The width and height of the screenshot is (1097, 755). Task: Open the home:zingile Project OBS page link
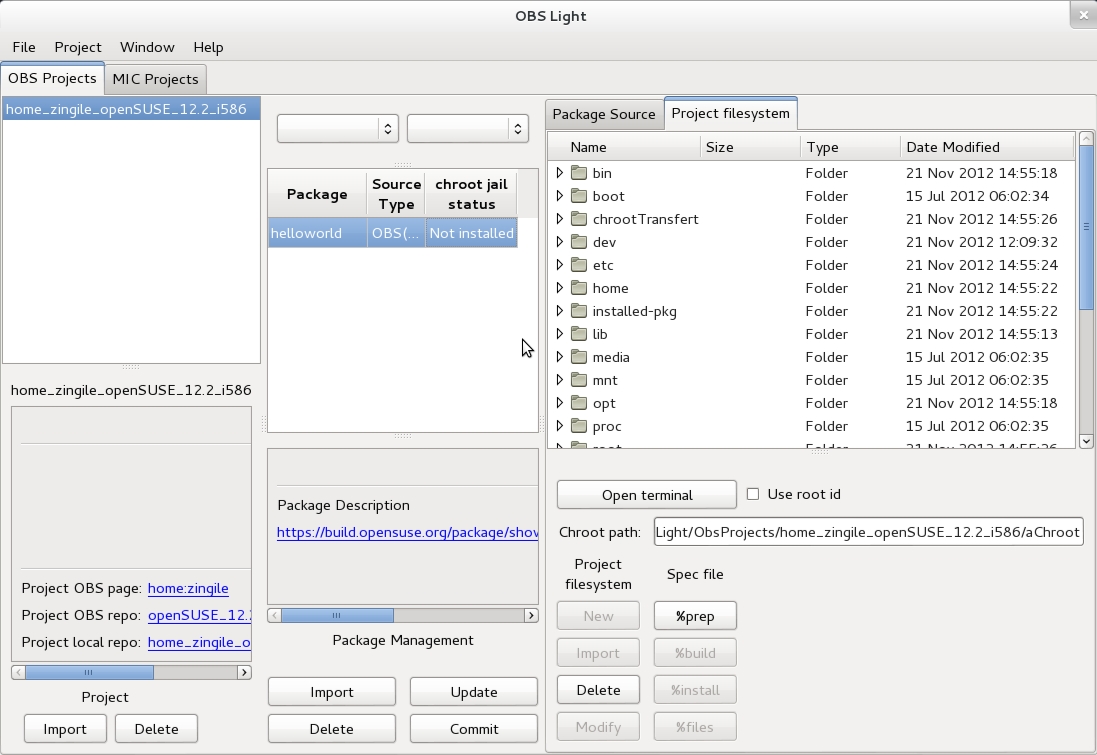click(x=186, y=588)
